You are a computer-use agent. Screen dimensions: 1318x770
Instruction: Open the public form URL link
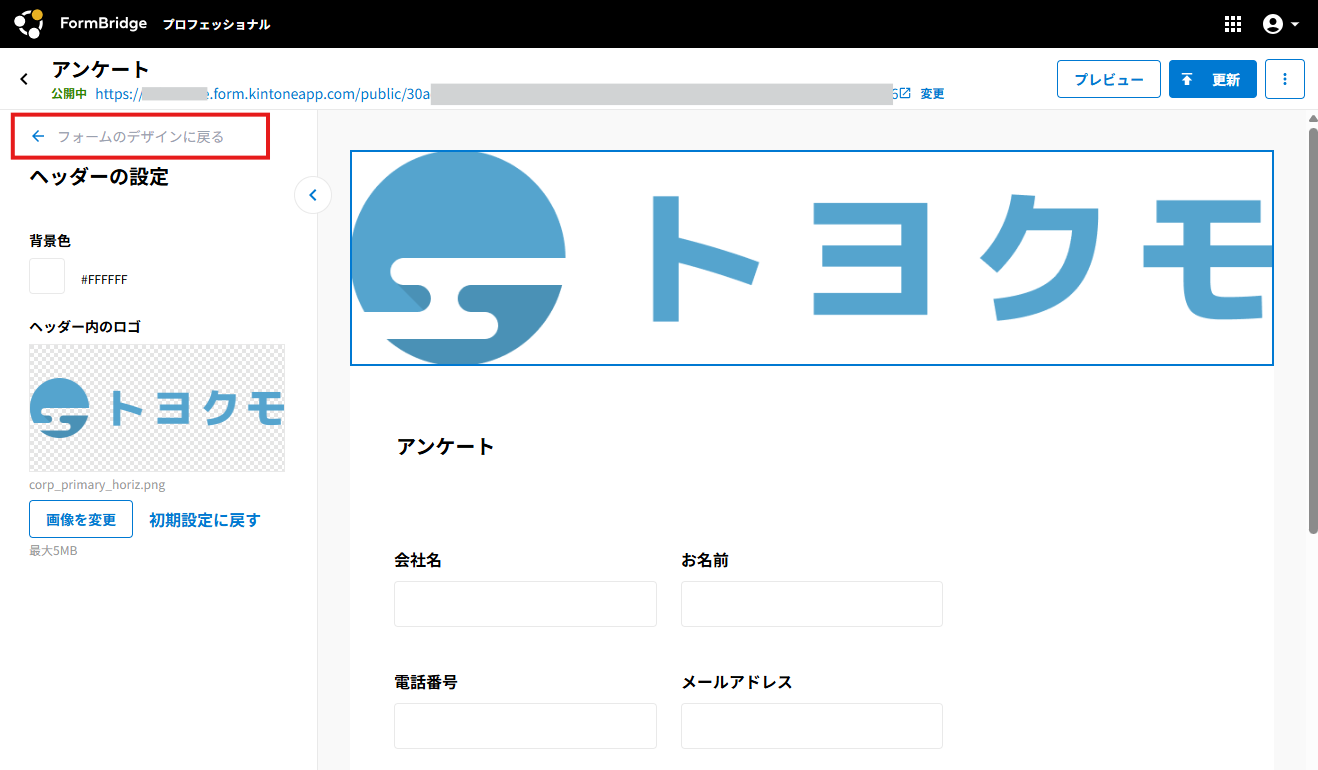(503, 94)
